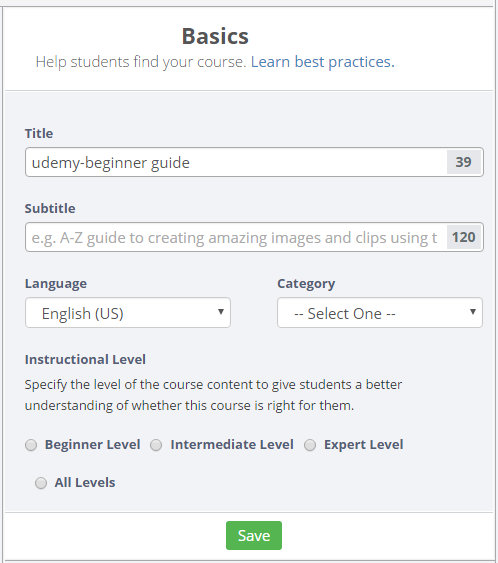Click the Title field label

pyautogui.click(x=39, y=134)
